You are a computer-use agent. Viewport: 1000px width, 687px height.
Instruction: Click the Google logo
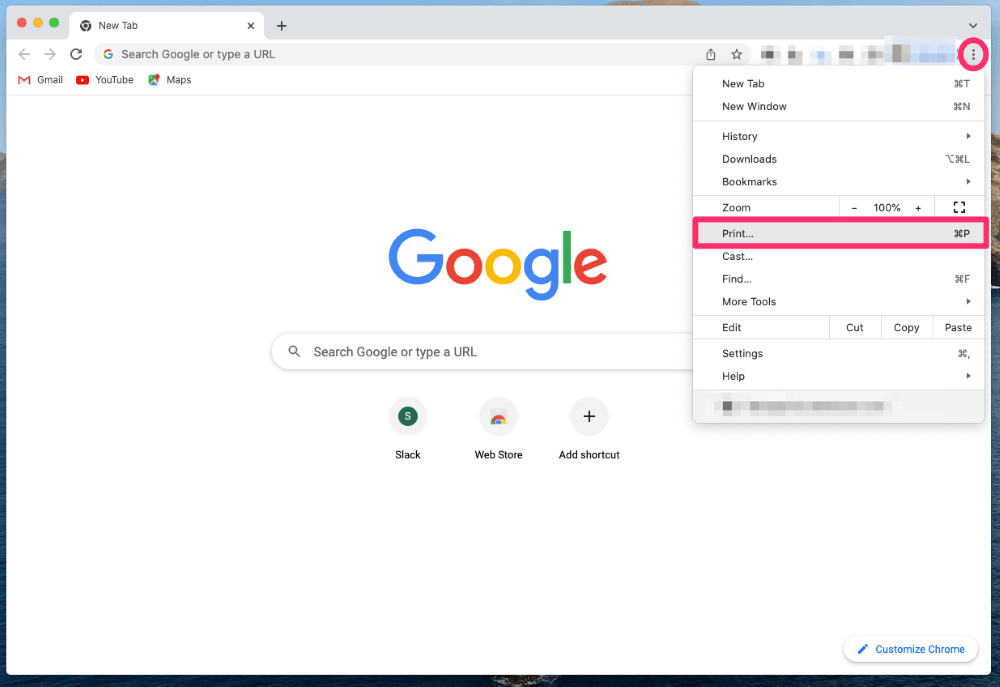[x=497, y=263]
